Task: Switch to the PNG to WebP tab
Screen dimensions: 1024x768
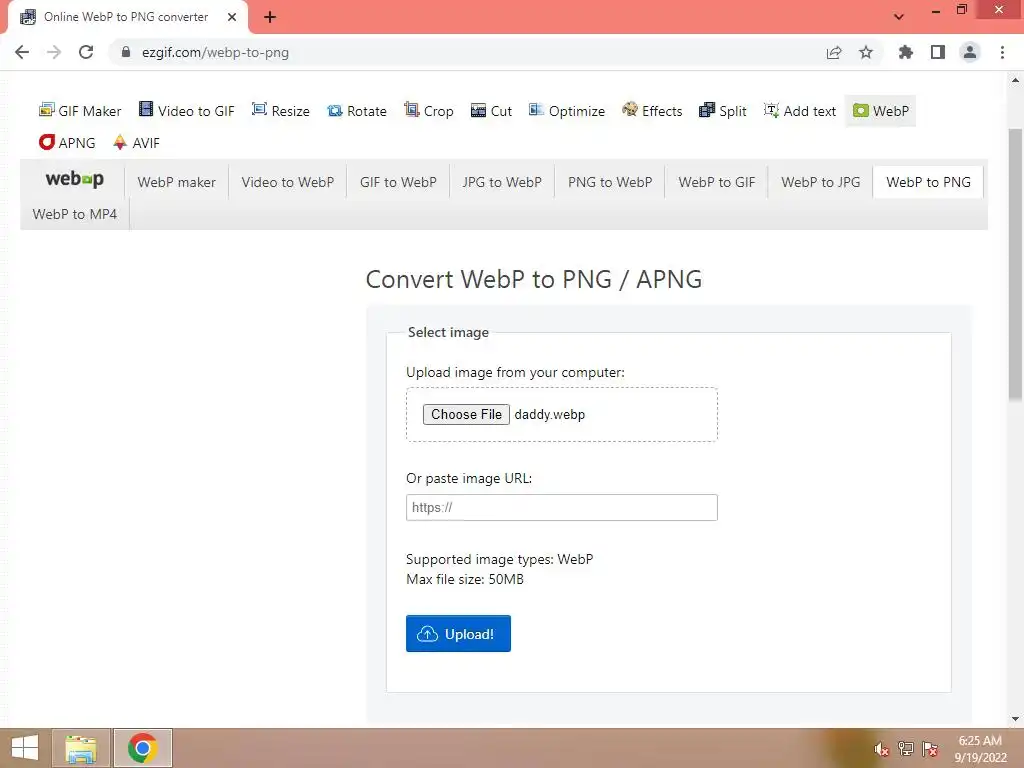Action: coord(610,182)
